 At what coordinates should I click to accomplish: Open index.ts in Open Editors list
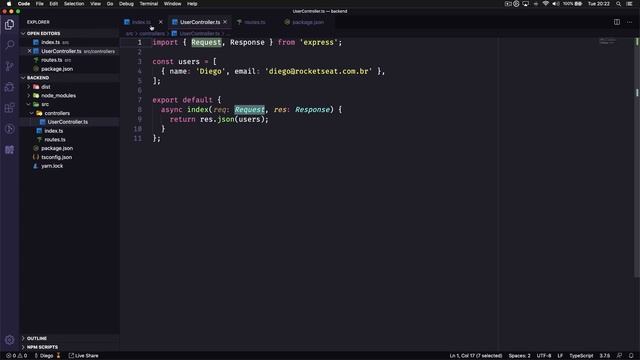coord(70,42)
